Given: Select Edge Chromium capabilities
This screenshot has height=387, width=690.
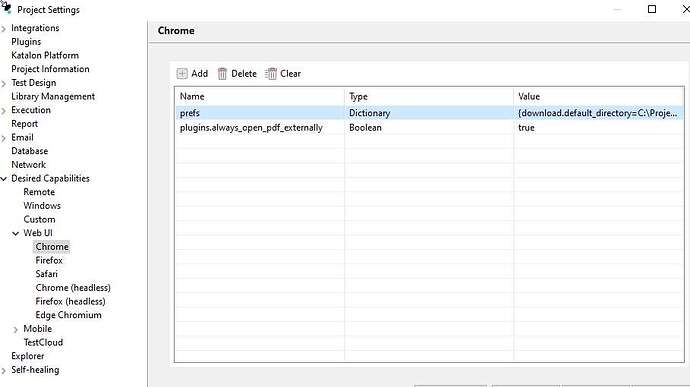Looking at the screenshot, I should point(68,315).
